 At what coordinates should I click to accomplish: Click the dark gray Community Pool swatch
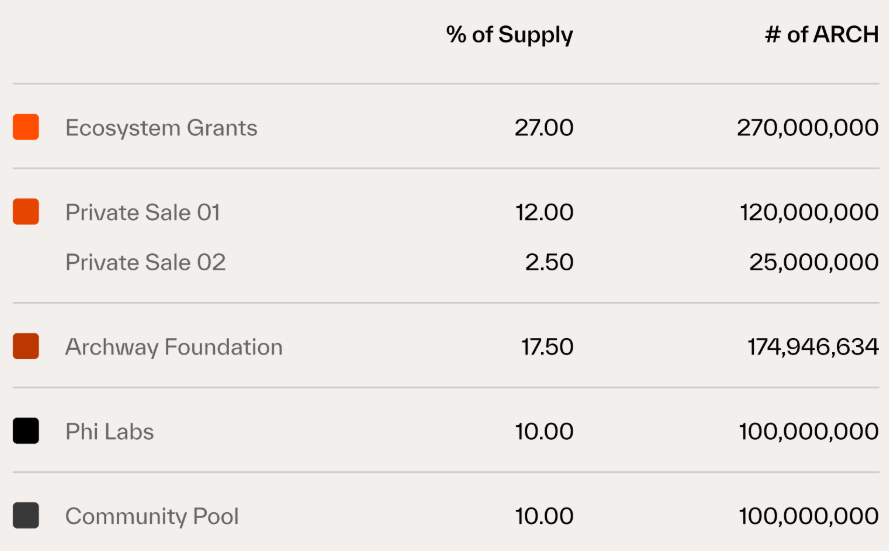click(26, 516)
